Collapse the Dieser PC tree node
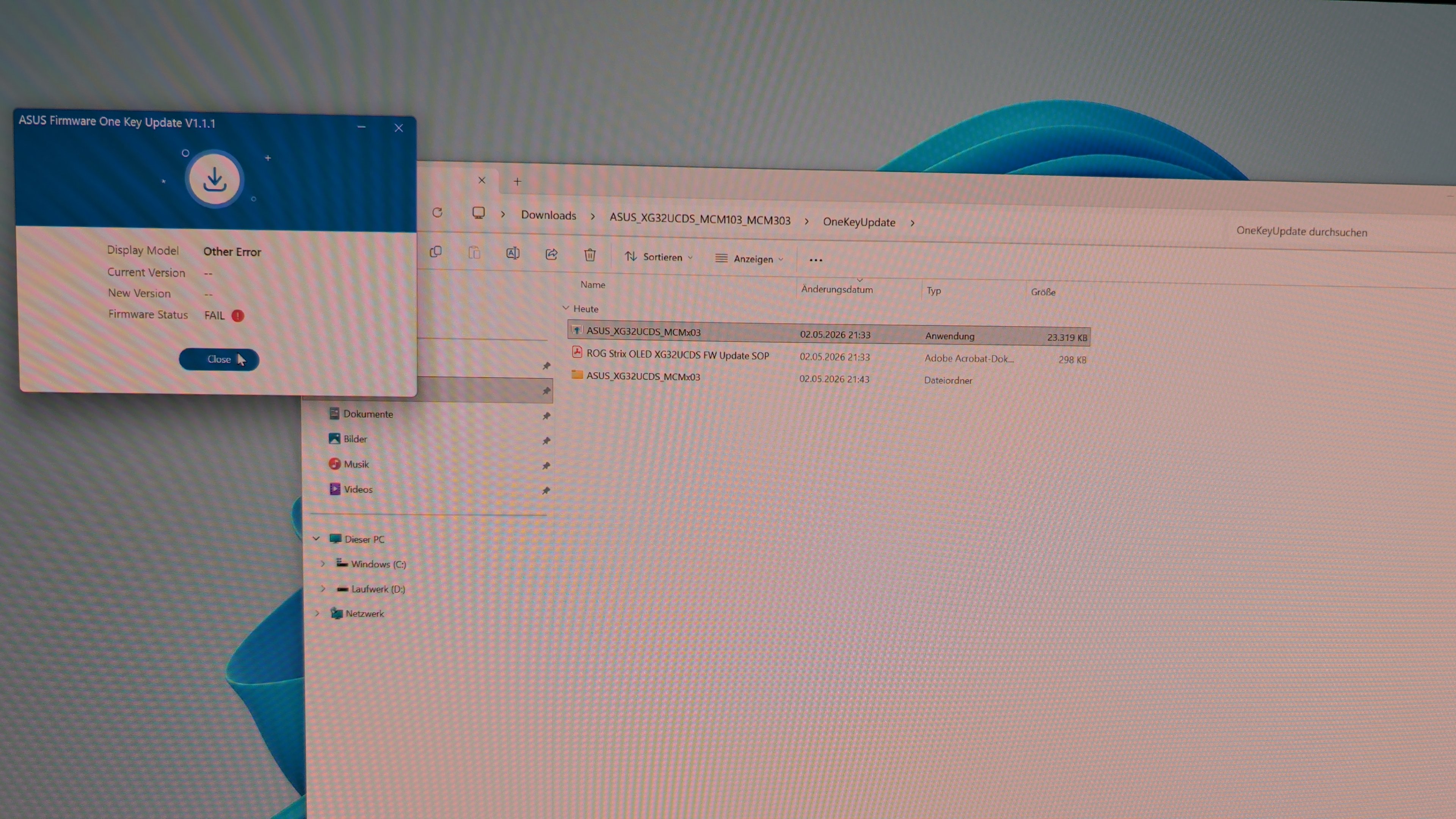The image size is (1456, 819). pos(317,539)
